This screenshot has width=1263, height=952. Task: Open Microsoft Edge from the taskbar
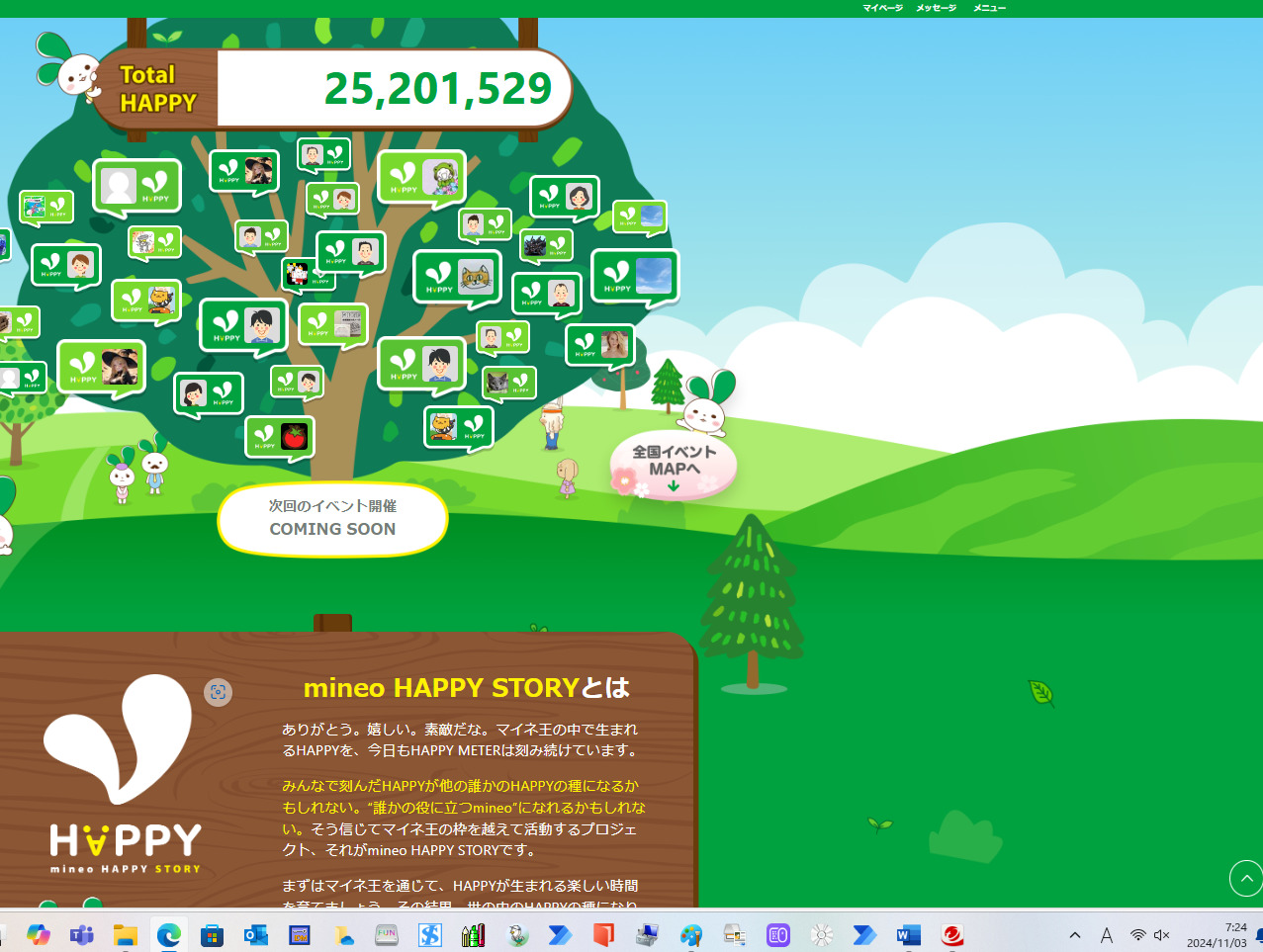169,934
